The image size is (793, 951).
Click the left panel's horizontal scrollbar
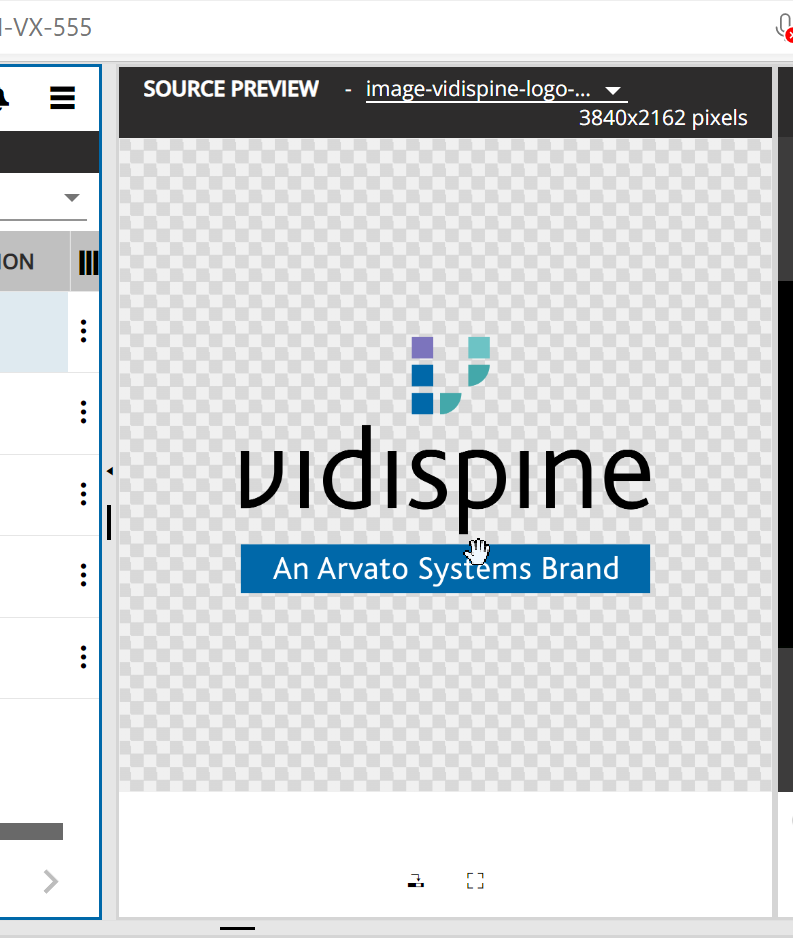coord(30,831)
